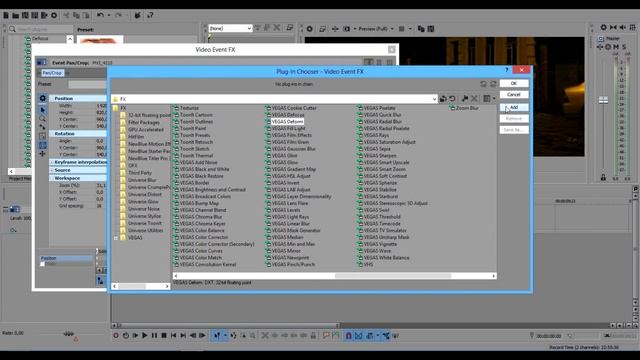Open the Plug-In Chooser help question mark
This screenshot has width=640, height=360.
[x=507, y=70]
